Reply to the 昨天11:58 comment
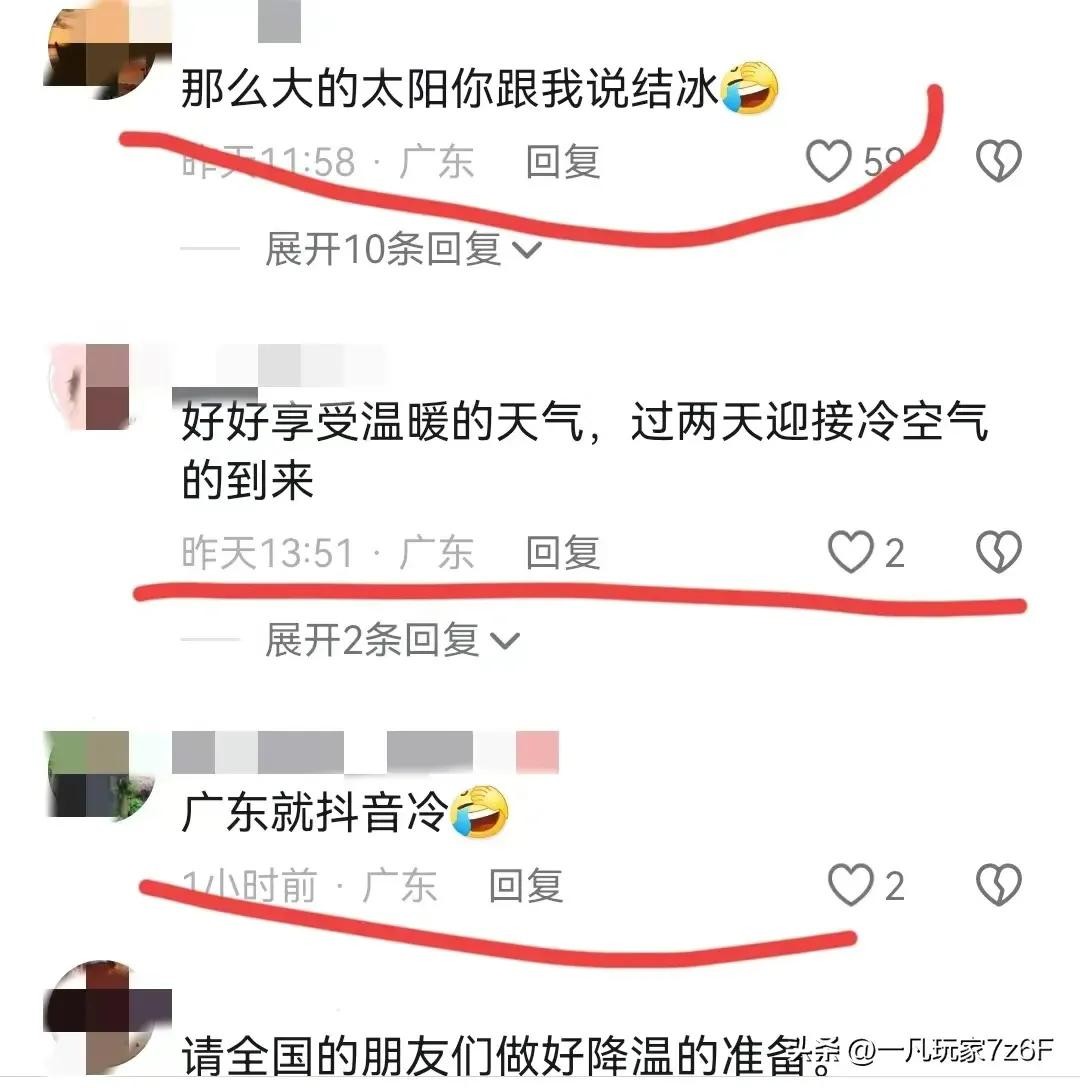Viewport: 1080px width, 1088px height. [563, 162]
